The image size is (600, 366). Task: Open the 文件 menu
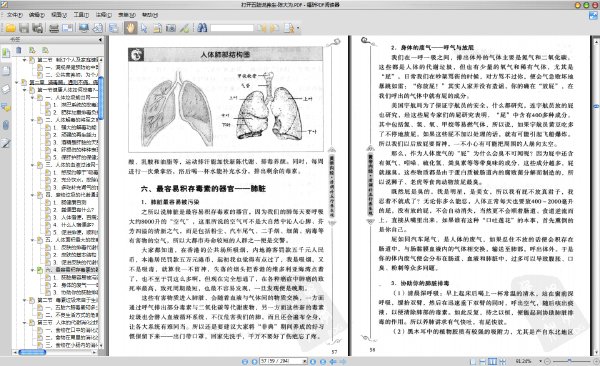[x=15, y=15]
